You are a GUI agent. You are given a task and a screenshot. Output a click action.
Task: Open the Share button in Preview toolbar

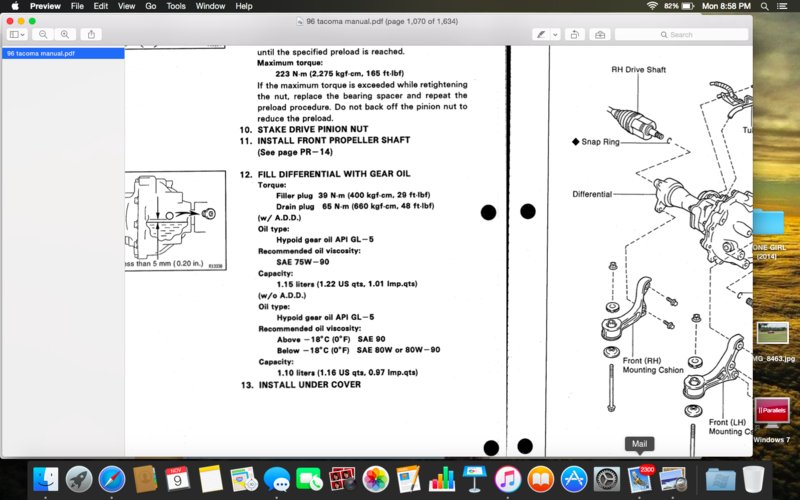(x=91, y=34)
